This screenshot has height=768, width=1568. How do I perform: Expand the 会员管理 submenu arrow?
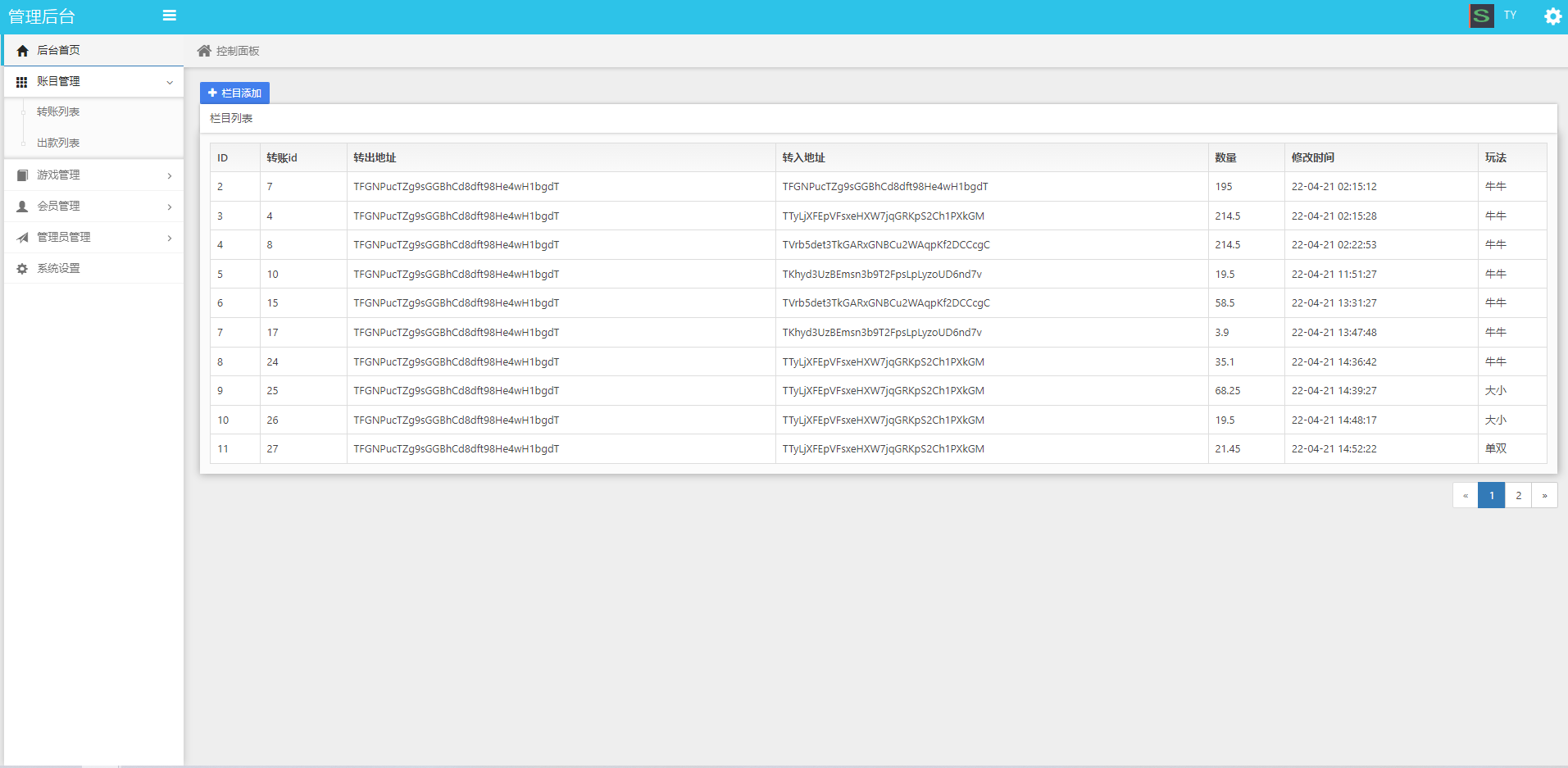point(170,207)
